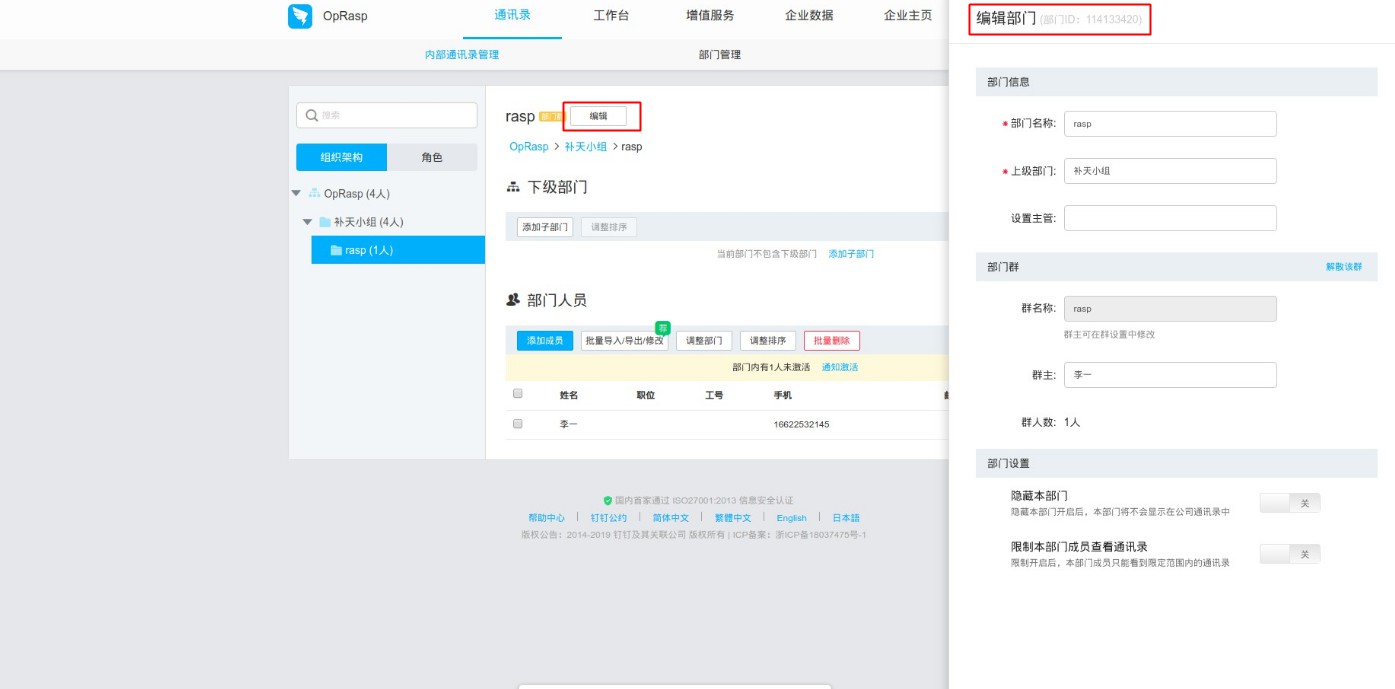Click the 补天小组 folder icon
1395x689 pixels.
[x=327, y=221]
